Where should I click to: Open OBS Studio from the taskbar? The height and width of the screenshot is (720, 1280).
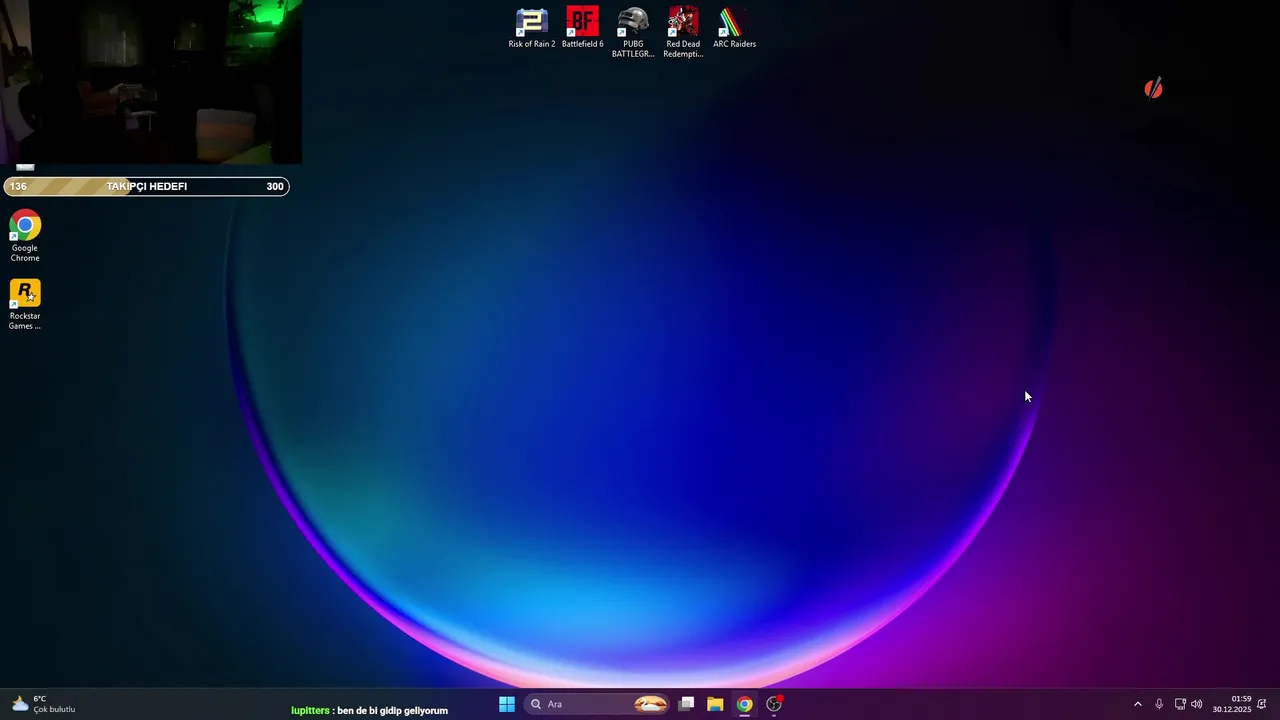click(774, 704)
